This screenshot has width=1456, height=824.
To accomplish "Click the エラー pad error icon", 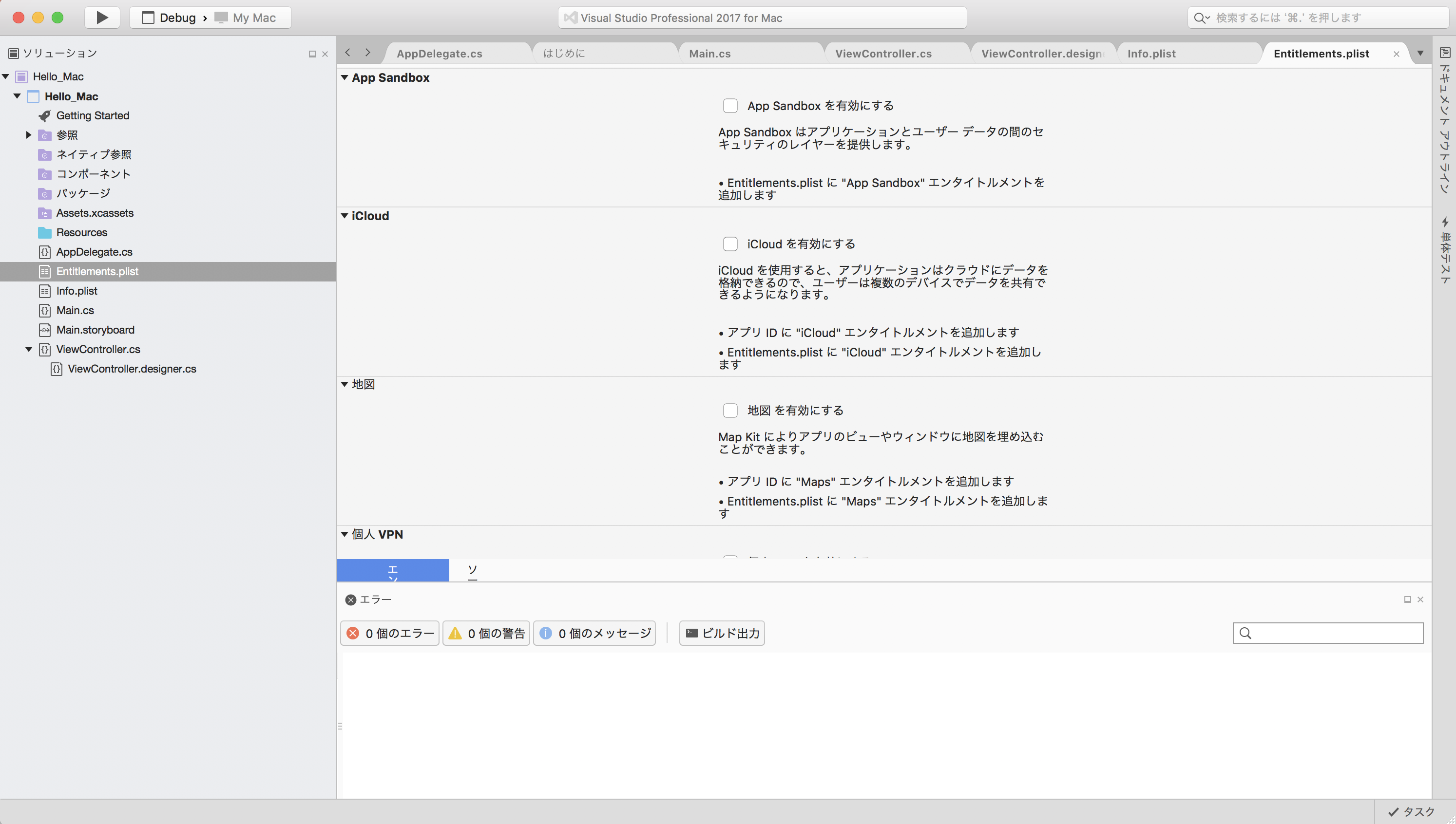I will (x=351, y=600).
